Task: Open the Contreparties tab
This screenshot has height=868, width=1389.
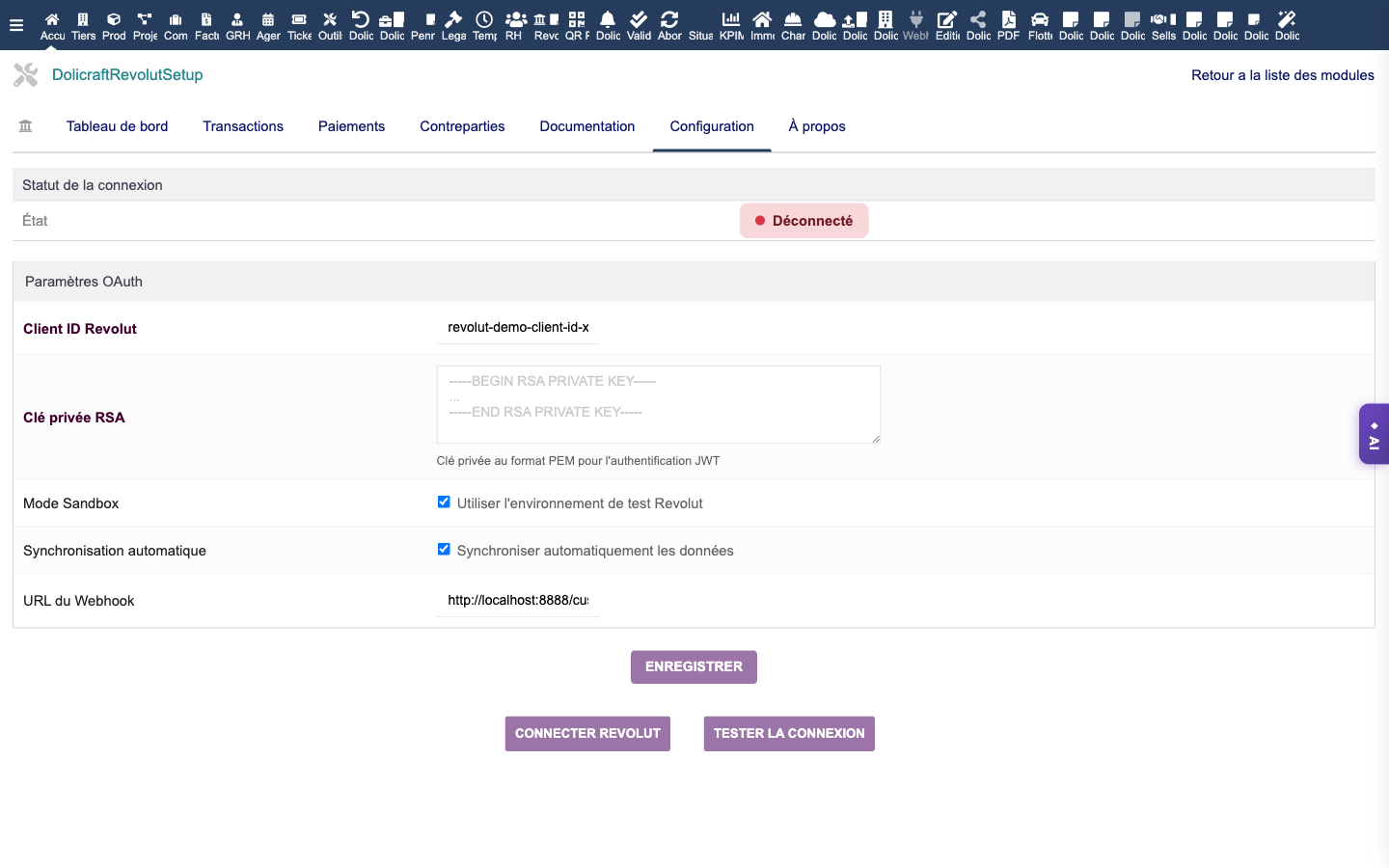Action: (462, 126)
